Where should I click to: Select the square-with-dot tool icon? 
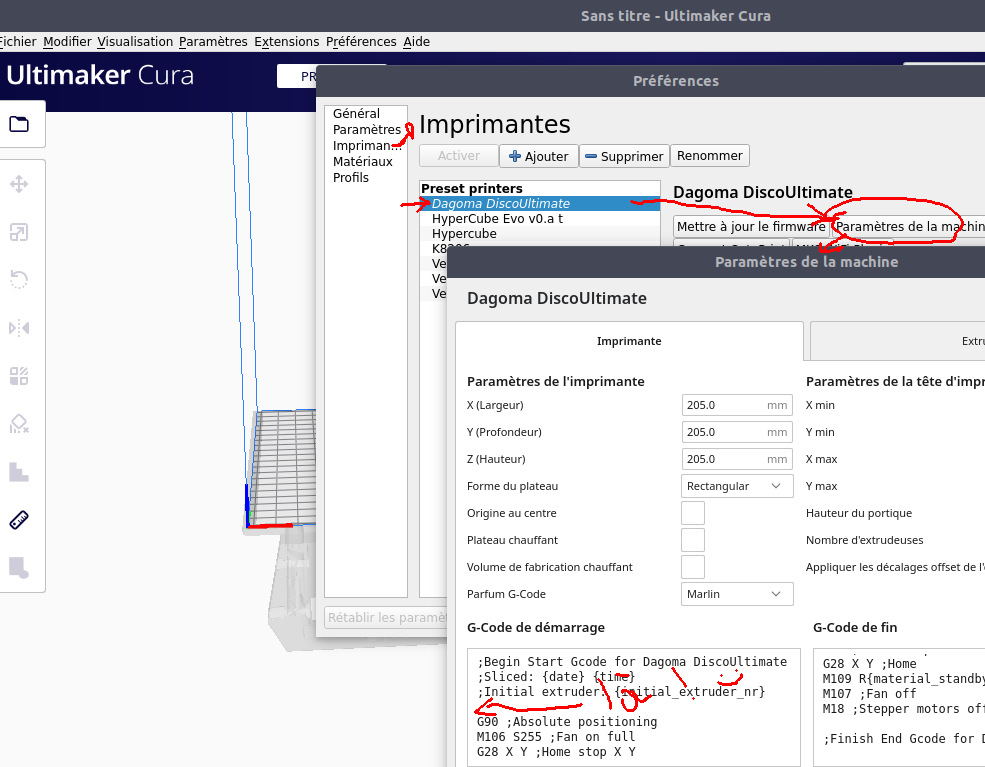pos(19,568)
